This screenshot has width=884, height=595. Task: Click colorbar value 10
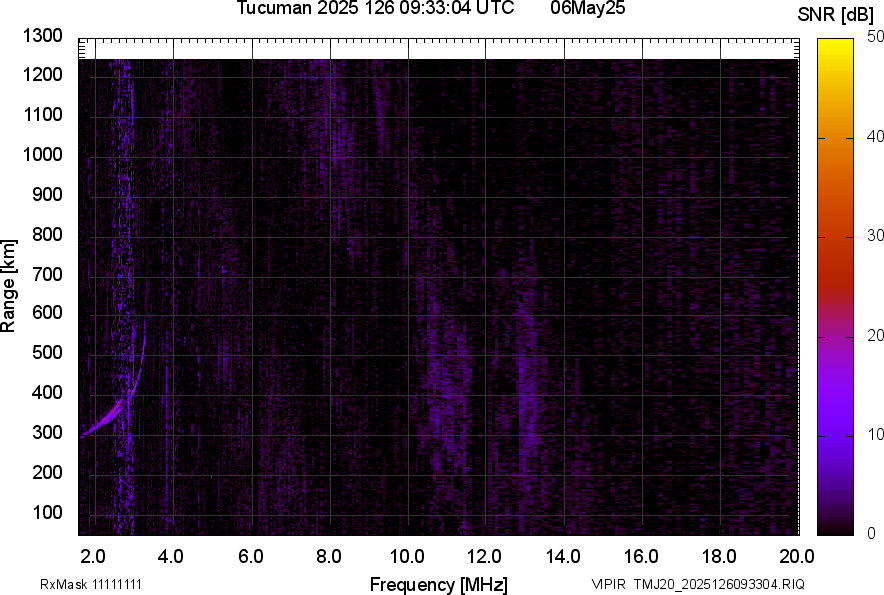[x=875, y=434]
